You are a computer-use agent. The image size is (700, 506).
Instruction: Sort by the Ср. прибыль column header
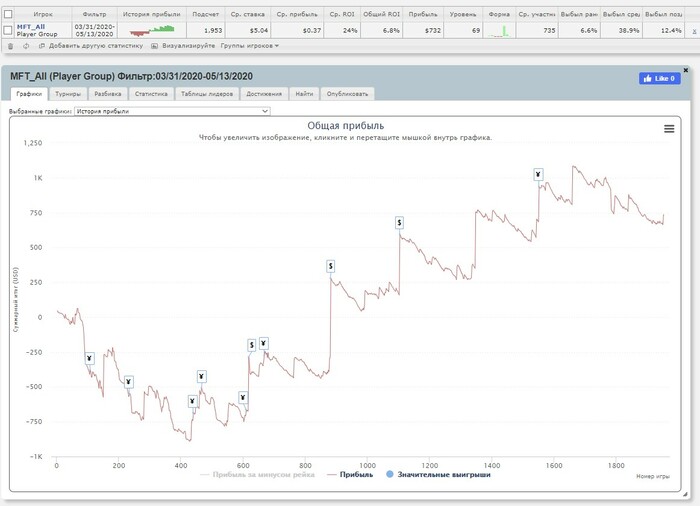tap(297, 14)
